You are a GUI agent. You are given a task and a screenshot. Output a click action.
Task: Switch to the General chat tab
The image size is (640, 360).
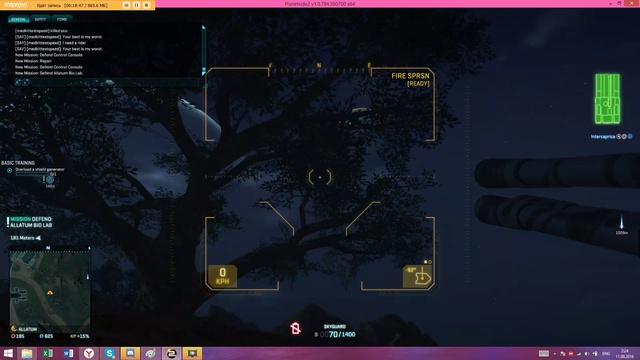(x=18, y=19)
